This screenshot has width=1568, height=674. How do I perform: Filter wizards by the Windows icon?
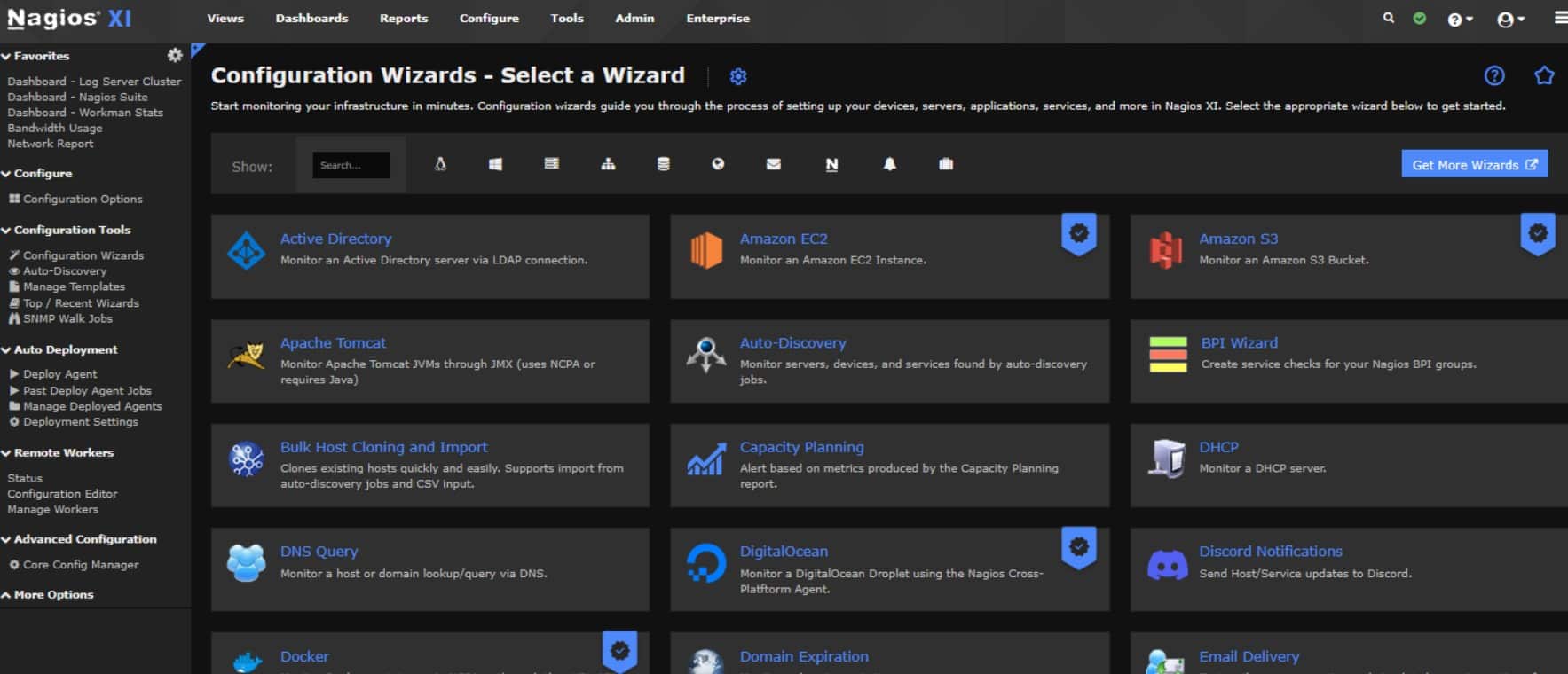point(495,164)
